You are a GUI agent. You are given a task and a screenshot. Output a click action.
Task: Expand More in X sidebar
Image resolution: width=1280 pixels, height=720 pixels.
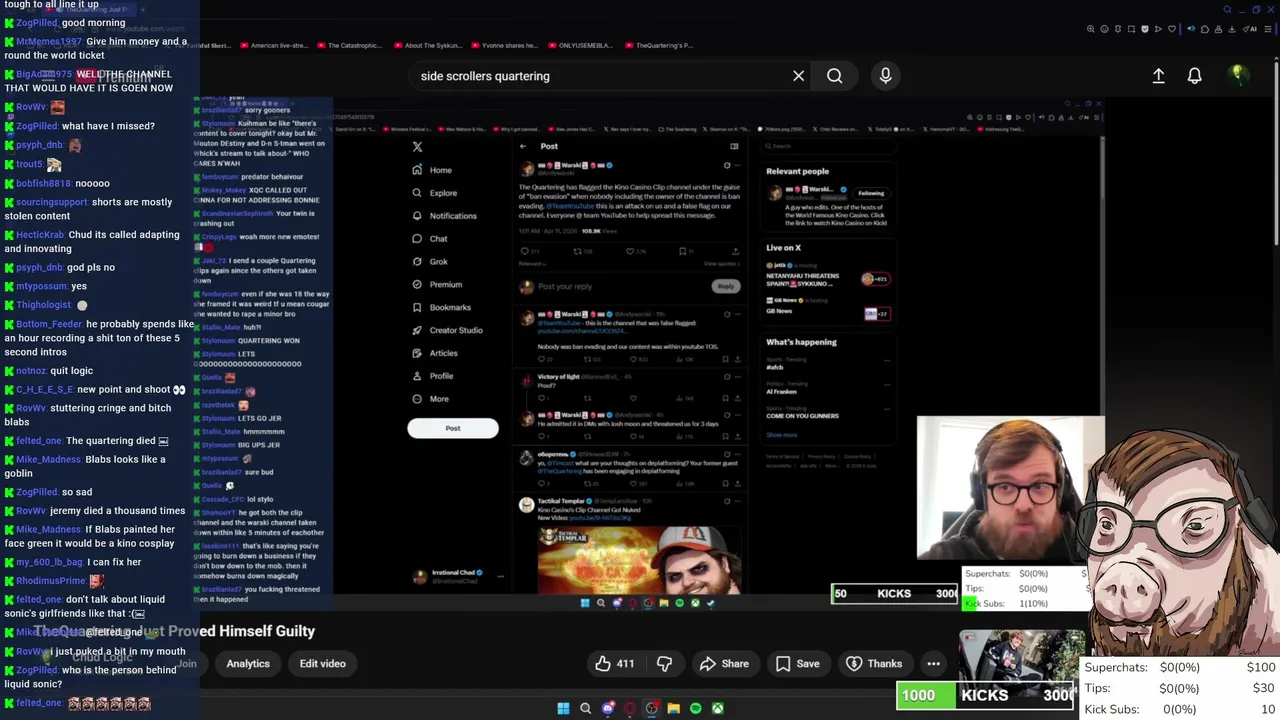point(431,399)
